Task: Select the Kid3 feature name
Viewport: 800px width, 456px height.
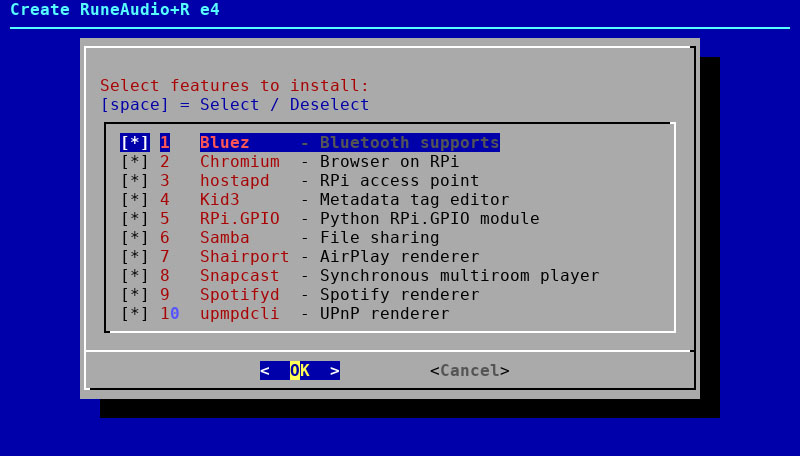Action: 219,199
